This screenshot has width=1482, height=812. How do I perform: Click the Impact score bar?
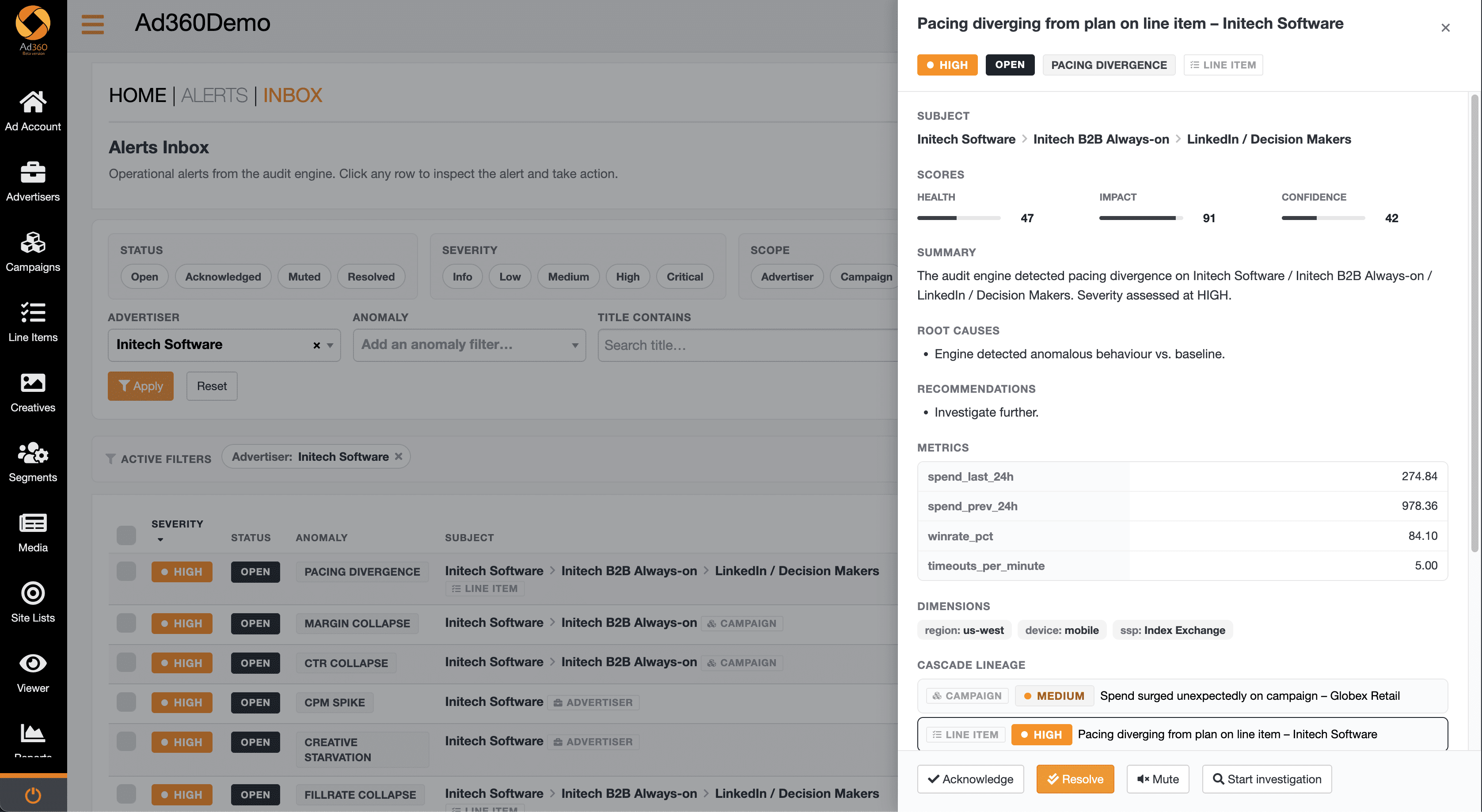coord(1140,218)
